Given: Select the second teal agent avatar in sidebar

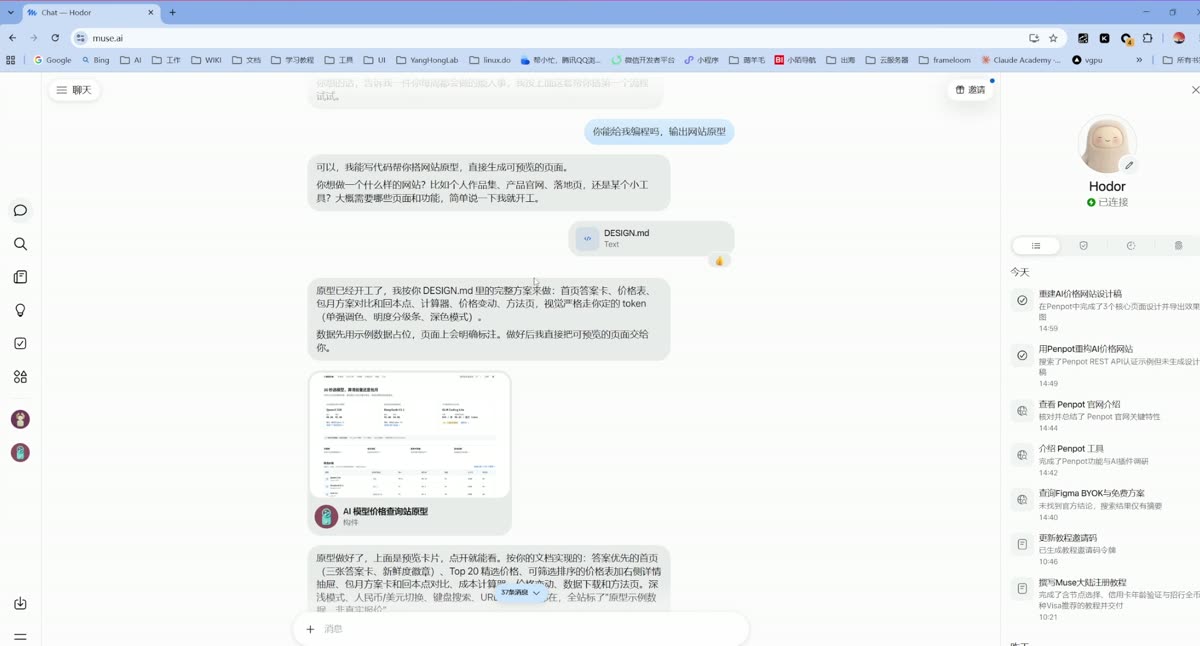Looking at the screenshot, I should [x=20, y=452].
